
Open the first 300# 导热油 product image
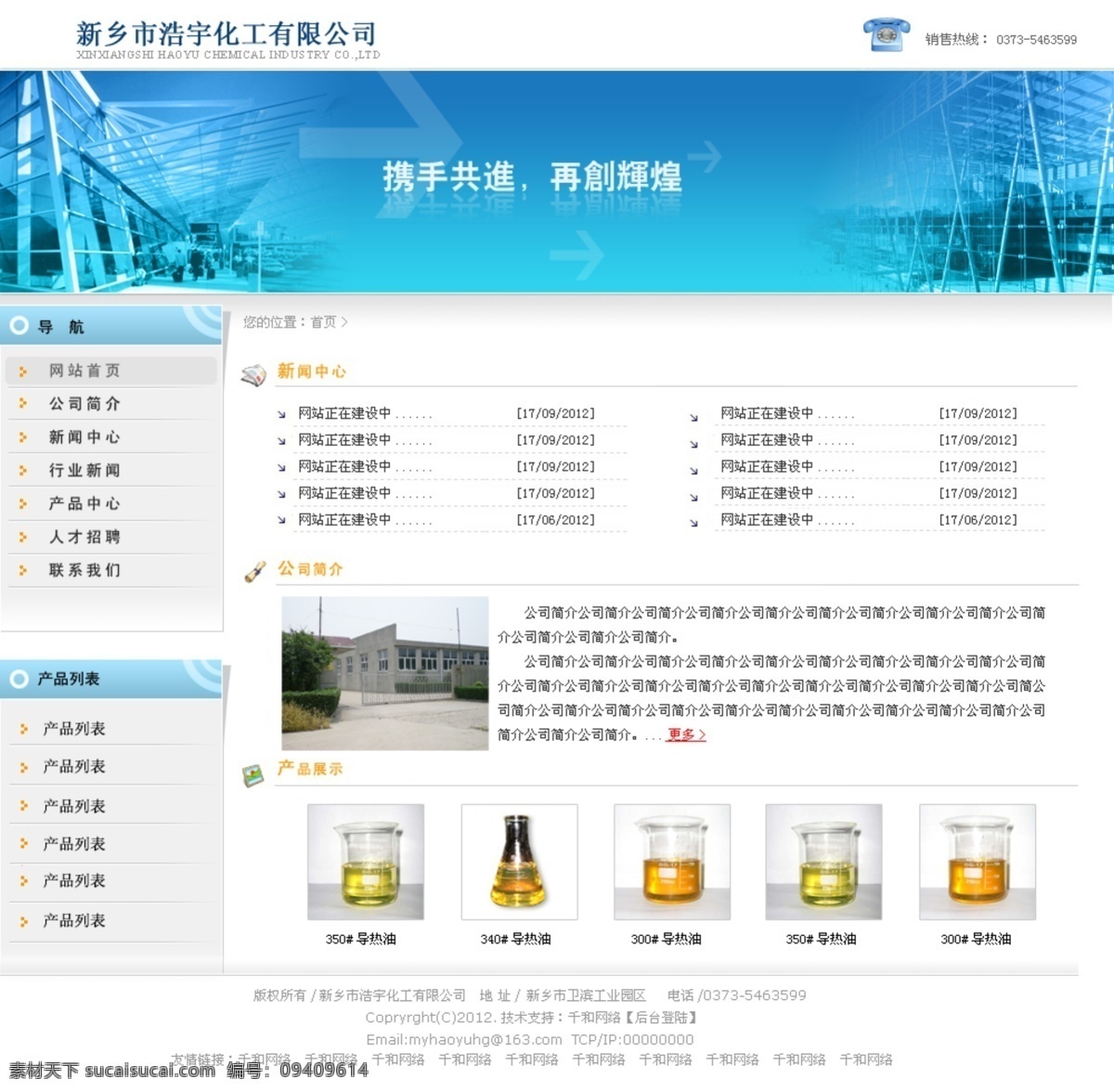[x=672, y=862]
